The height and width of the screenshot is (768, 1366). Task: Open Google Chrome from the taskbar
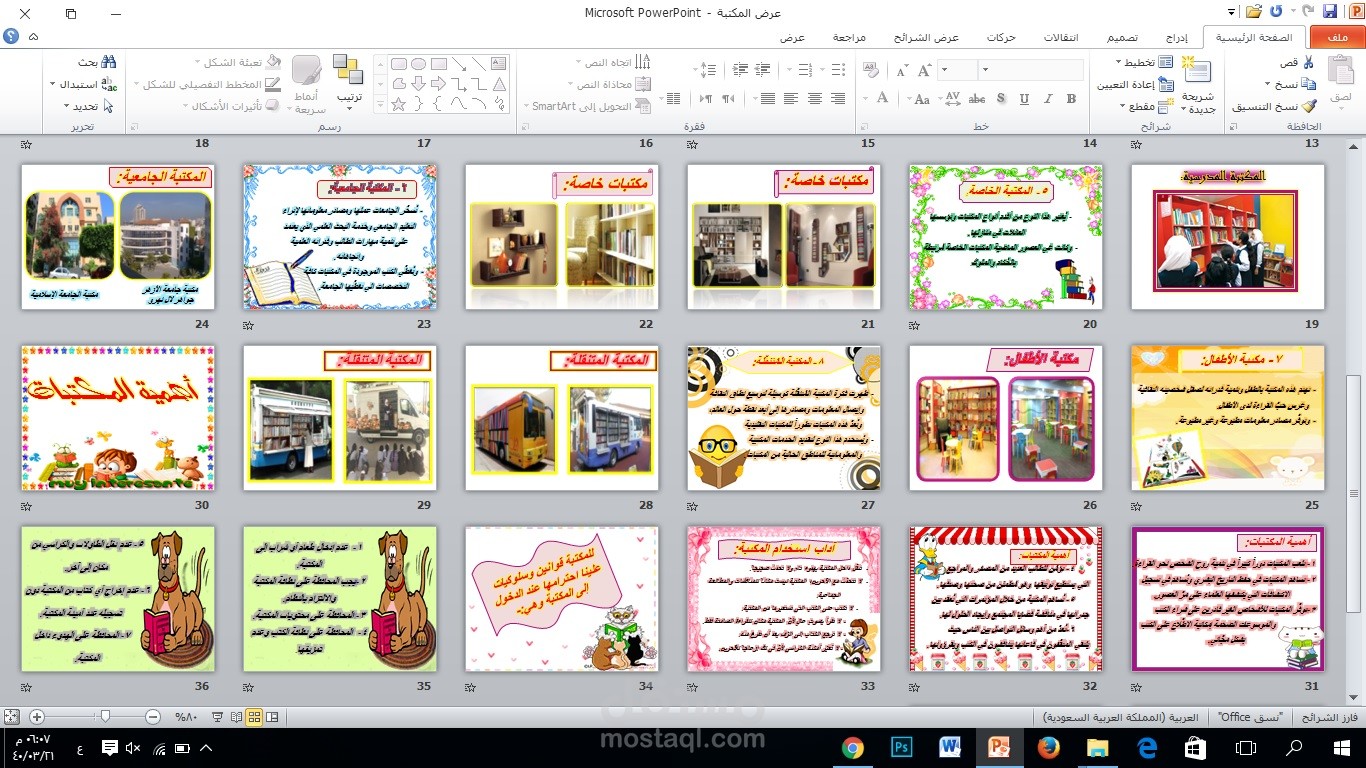[x=852, y=748]
